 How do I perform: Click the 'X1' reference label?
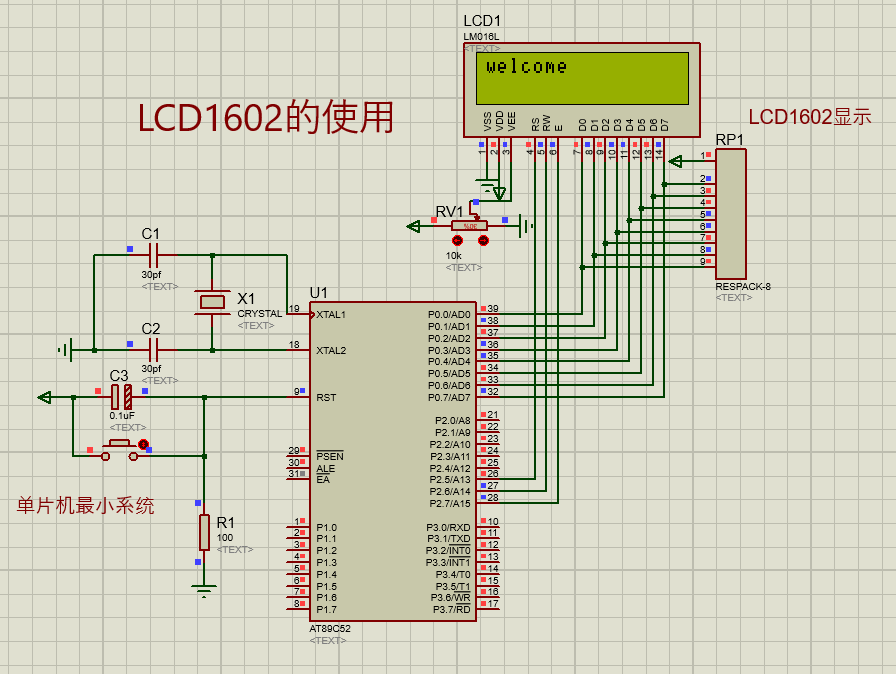[x=246, y=299]
